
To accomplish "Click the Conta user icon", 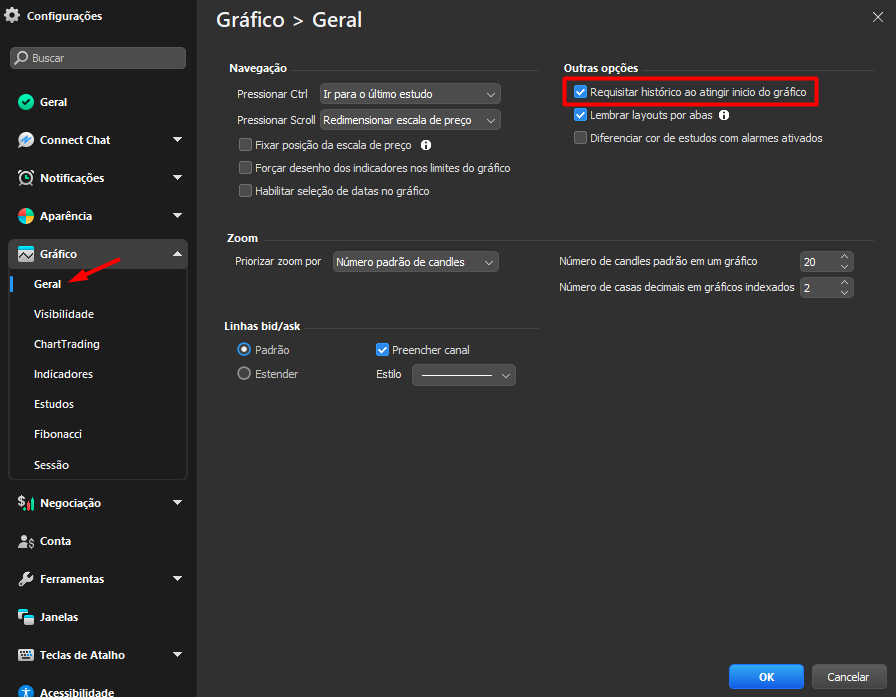I will tap(26, 541).
